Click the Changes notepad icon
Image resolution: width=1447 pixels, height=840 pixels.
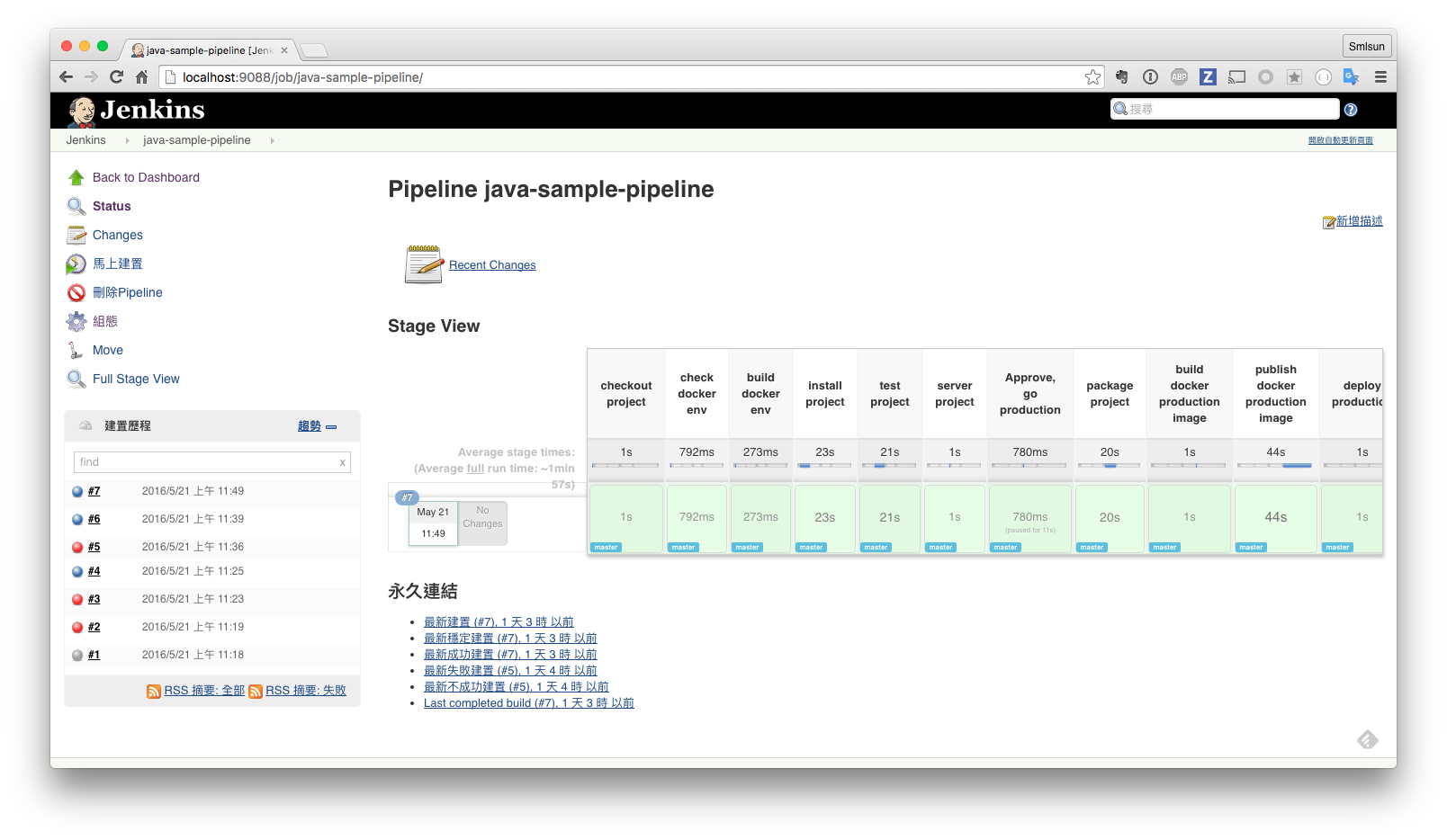pyautogui.click(x=76, y=236)
